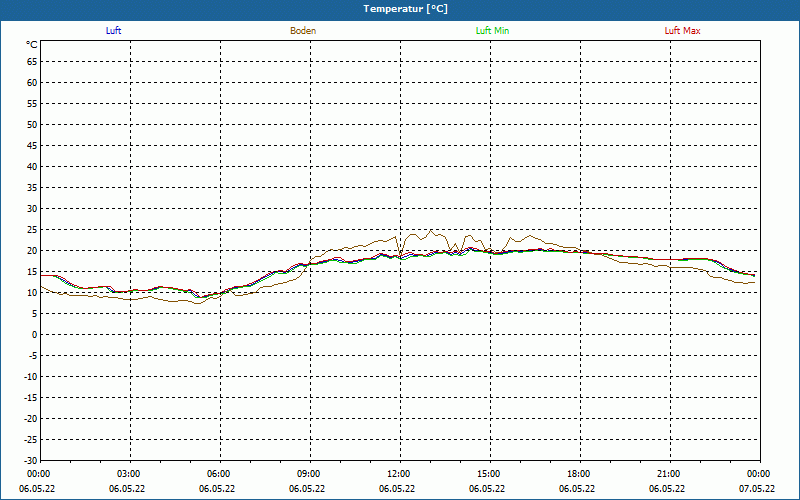Click the 06:00 time axis label
This screenshot has height=500, width=800.
pyautogui.click(x=220, y=474)
